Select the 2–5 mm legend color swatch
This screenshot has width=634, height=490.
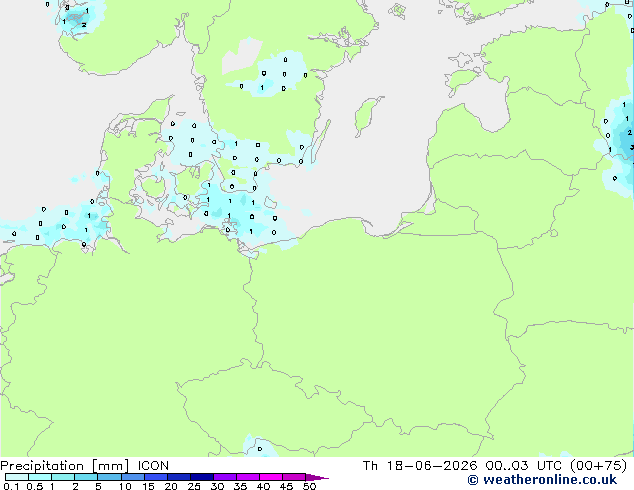(86, 477)
